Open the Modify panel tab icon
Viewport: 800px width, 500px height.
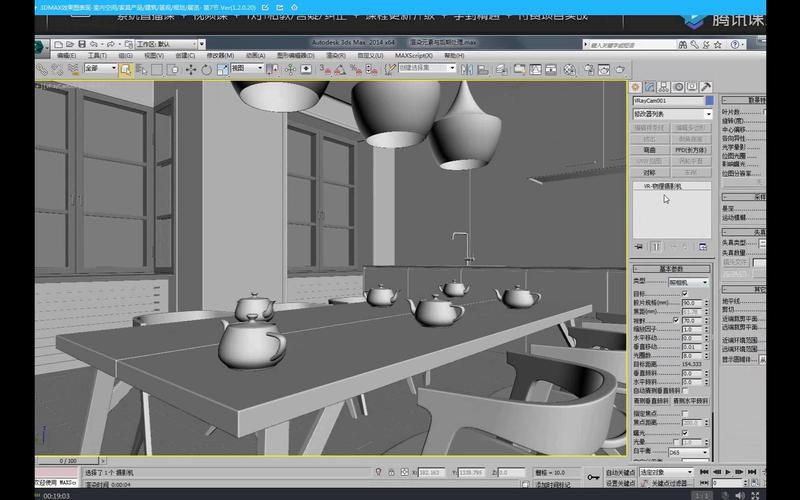point(649,87)
